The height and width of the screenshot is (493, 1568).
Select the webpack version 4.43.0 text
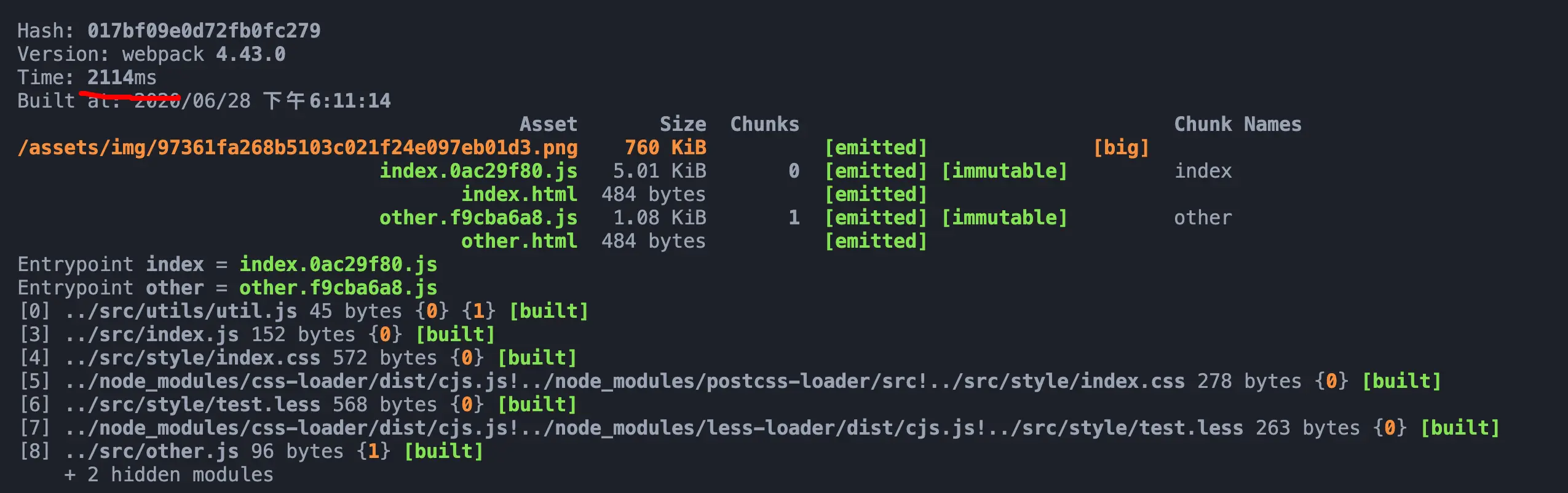click(250, 54)
